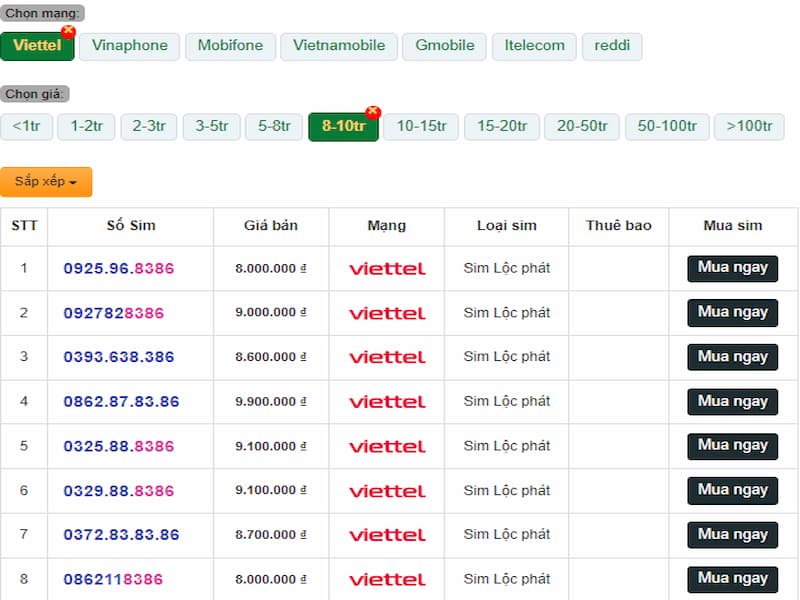
Task: Click the Chọn giá label
Action: (35, 94)
